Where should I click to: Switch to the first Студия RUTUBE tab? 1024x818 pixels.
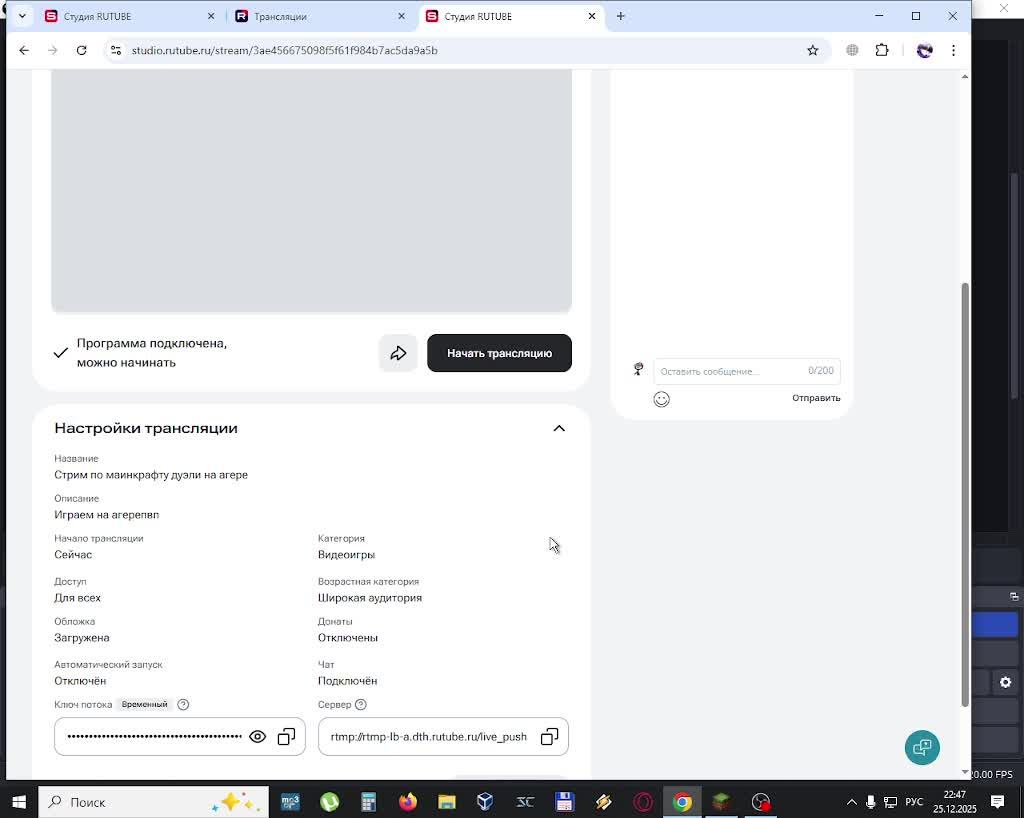coord(130,16)
